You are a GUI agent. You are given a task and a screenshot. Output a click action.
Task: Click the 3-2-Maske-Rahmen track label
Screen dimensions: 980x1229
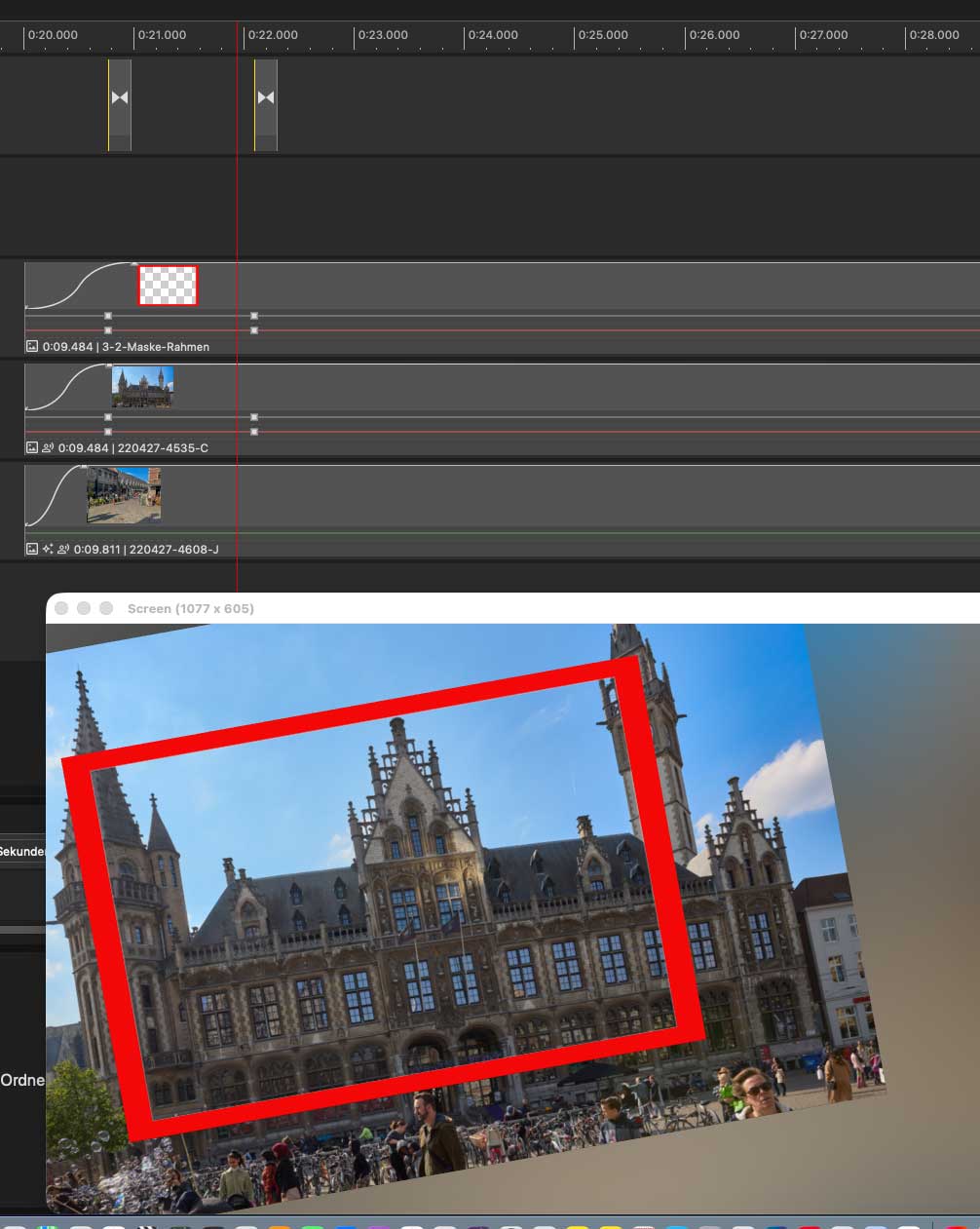[x=155, y=347]
